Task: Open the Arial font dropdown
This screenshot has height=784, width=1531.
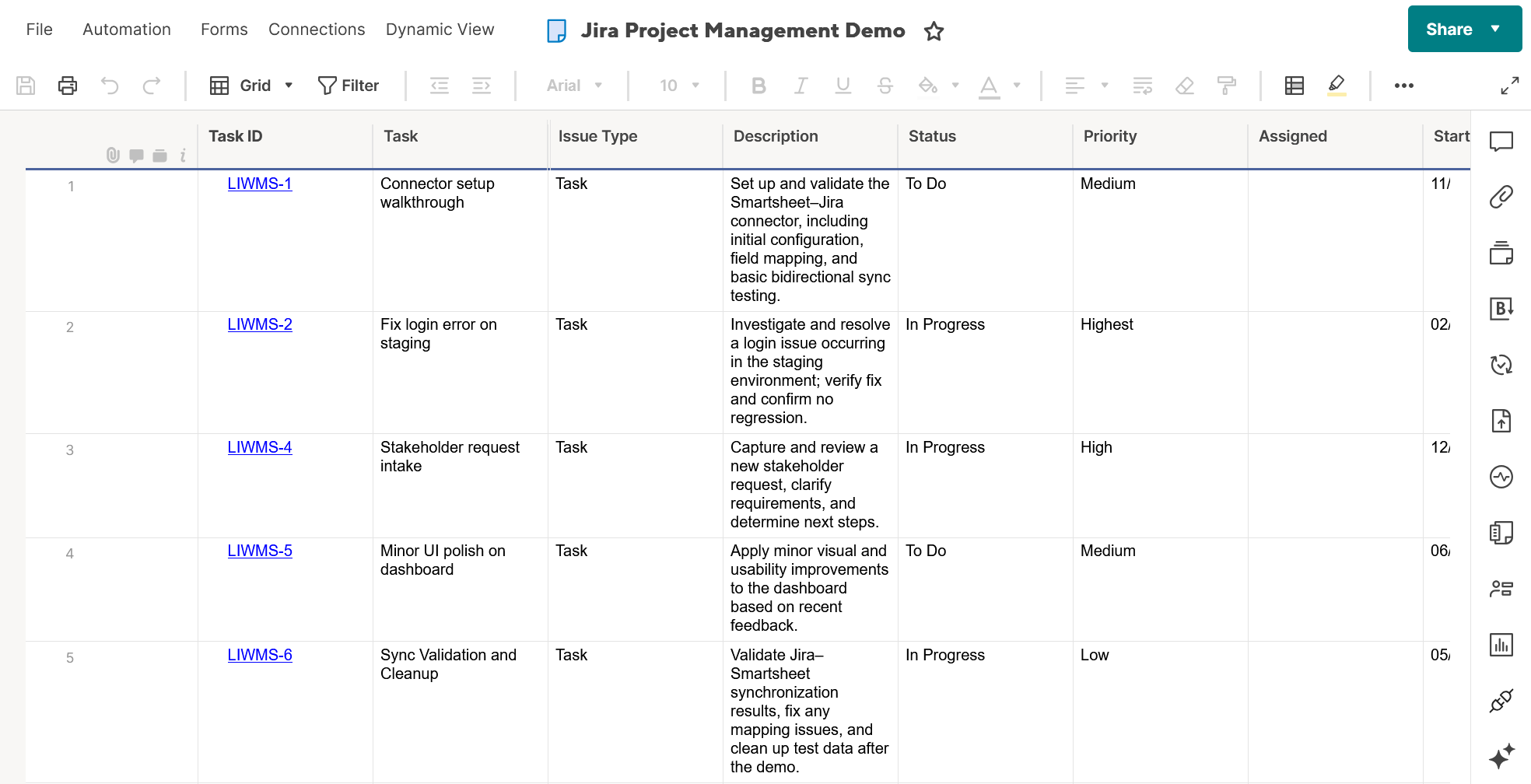Action: click(574, 86)
